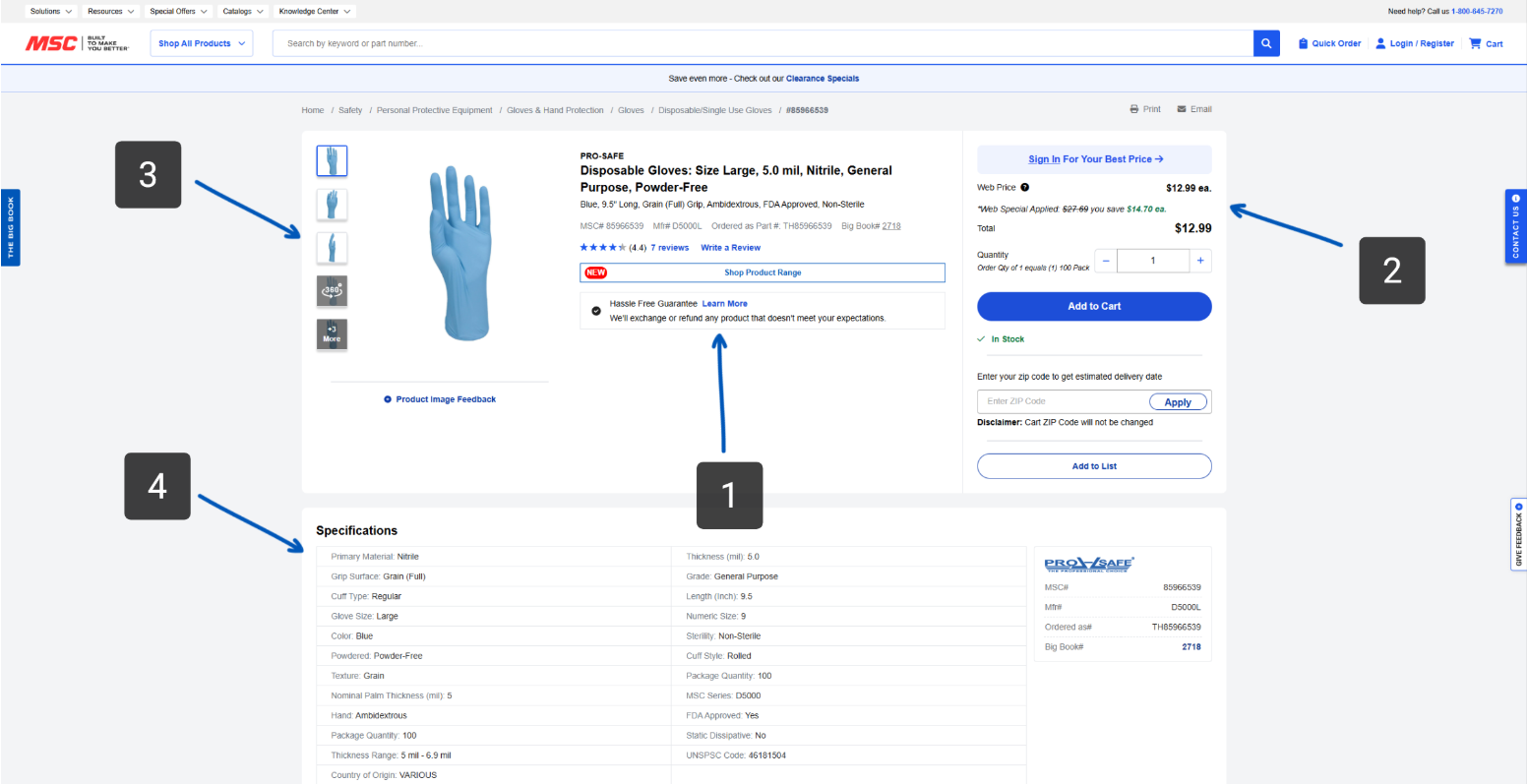Call the 1-800-645-7270 help number
The height and width of the screenshot is (784, 1527).
point(1477,12)
